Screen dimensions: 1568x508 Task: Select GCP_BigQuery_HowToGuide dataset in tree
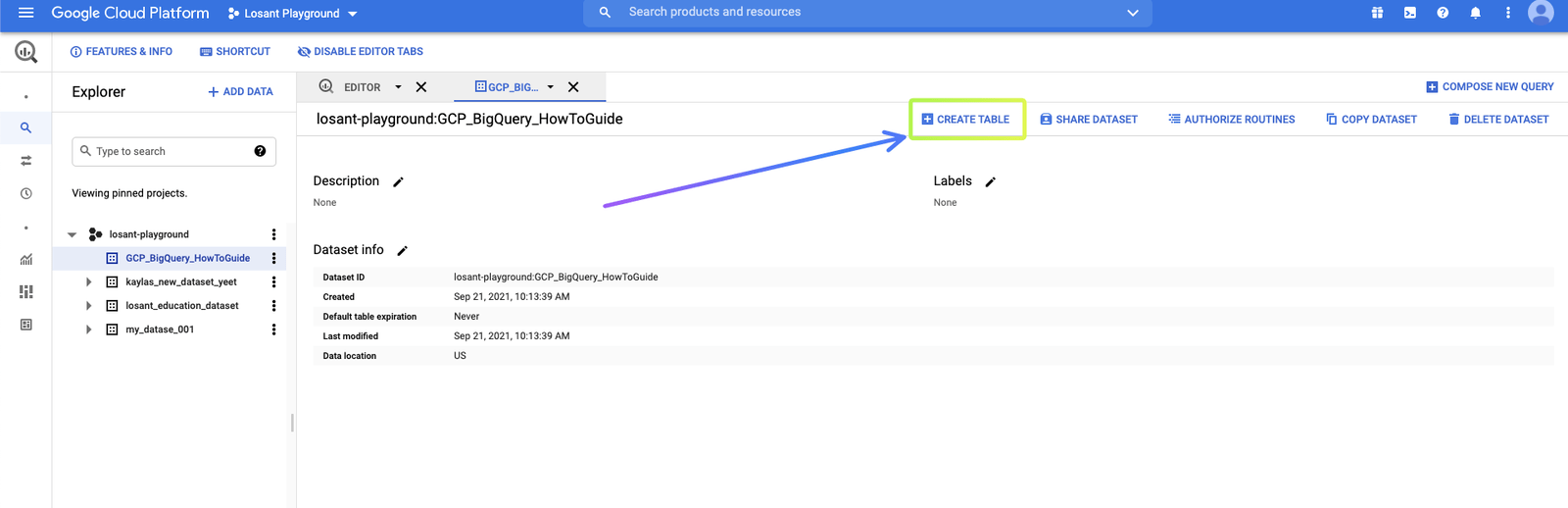tap(187, 258)
